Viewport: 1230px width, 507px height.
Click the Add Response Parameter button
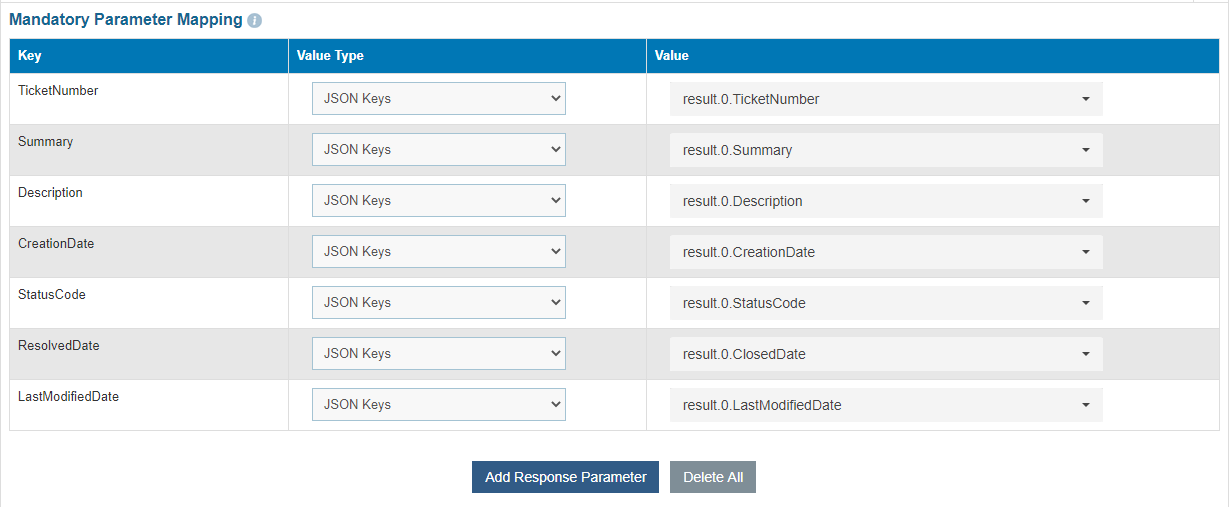pos(565,477)
